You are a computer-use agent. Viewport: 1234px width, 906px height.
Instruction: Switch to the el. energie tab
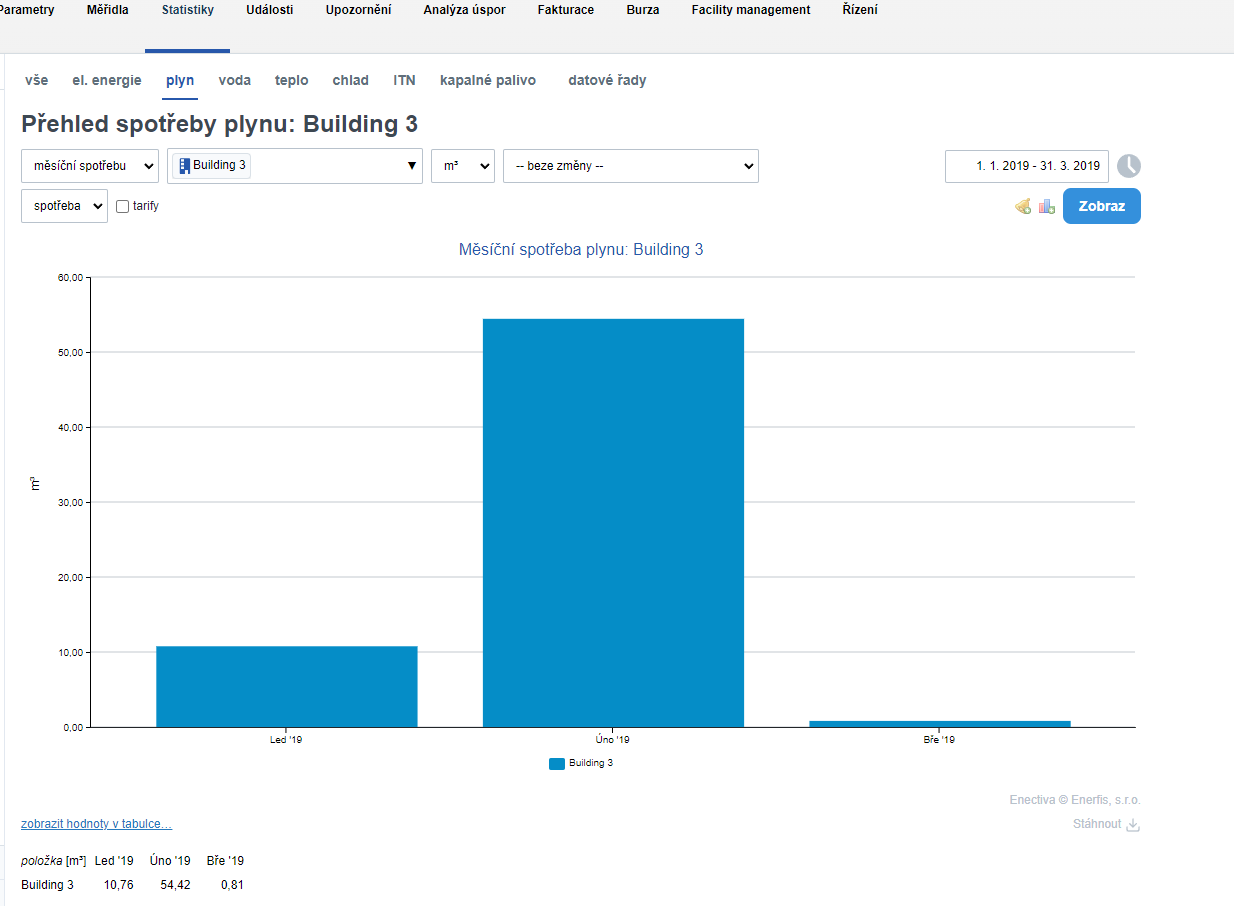point(107,80)
